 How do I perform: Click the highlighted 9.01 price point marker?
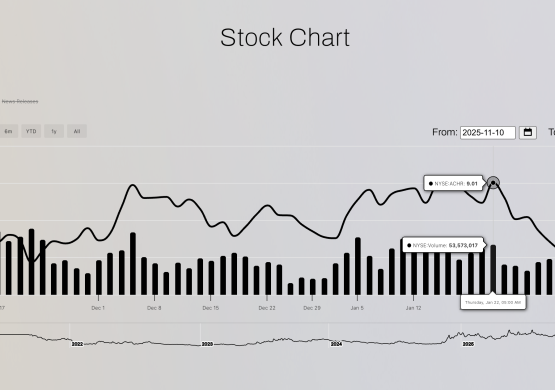493,183
